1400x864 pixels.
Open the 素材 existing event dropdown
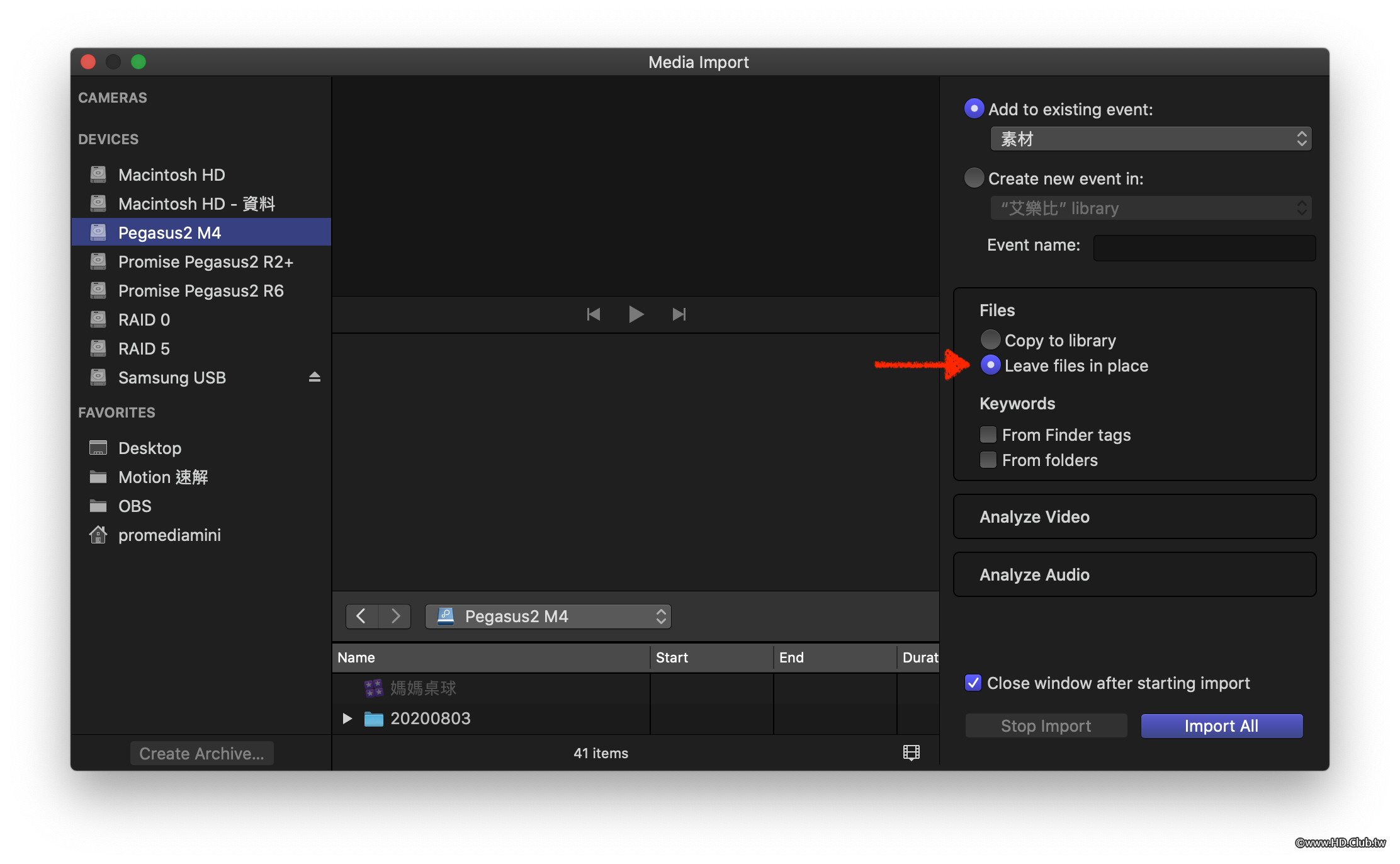(x=1151, y=139)
